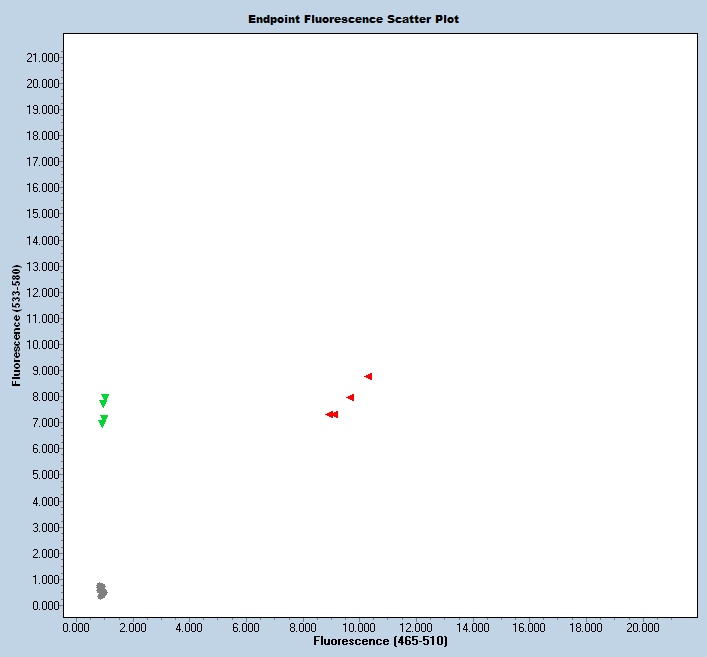Click the 0.000 tick on the vertical axis
The height and width of the screenshot is (657, 707).
(x=44, y=606)
